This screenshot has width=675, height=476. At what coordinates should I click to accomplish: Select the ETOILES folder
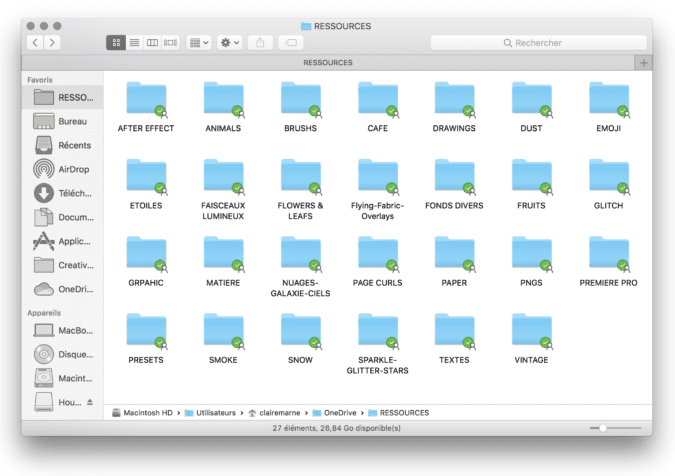point(146,185)
